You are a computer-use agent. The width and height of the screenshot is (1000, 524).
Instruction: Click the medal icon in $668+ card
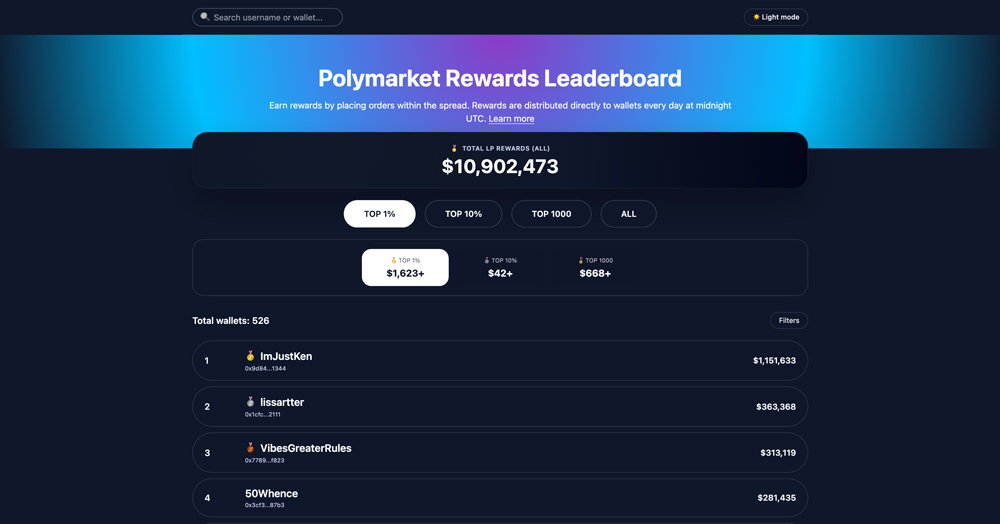click(581, 260)
